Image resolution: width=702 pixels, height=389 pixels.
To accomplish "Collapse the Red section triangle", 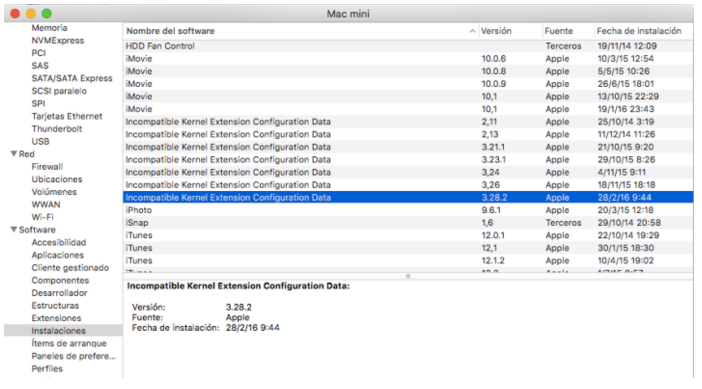I will click(x=14, y=154).
